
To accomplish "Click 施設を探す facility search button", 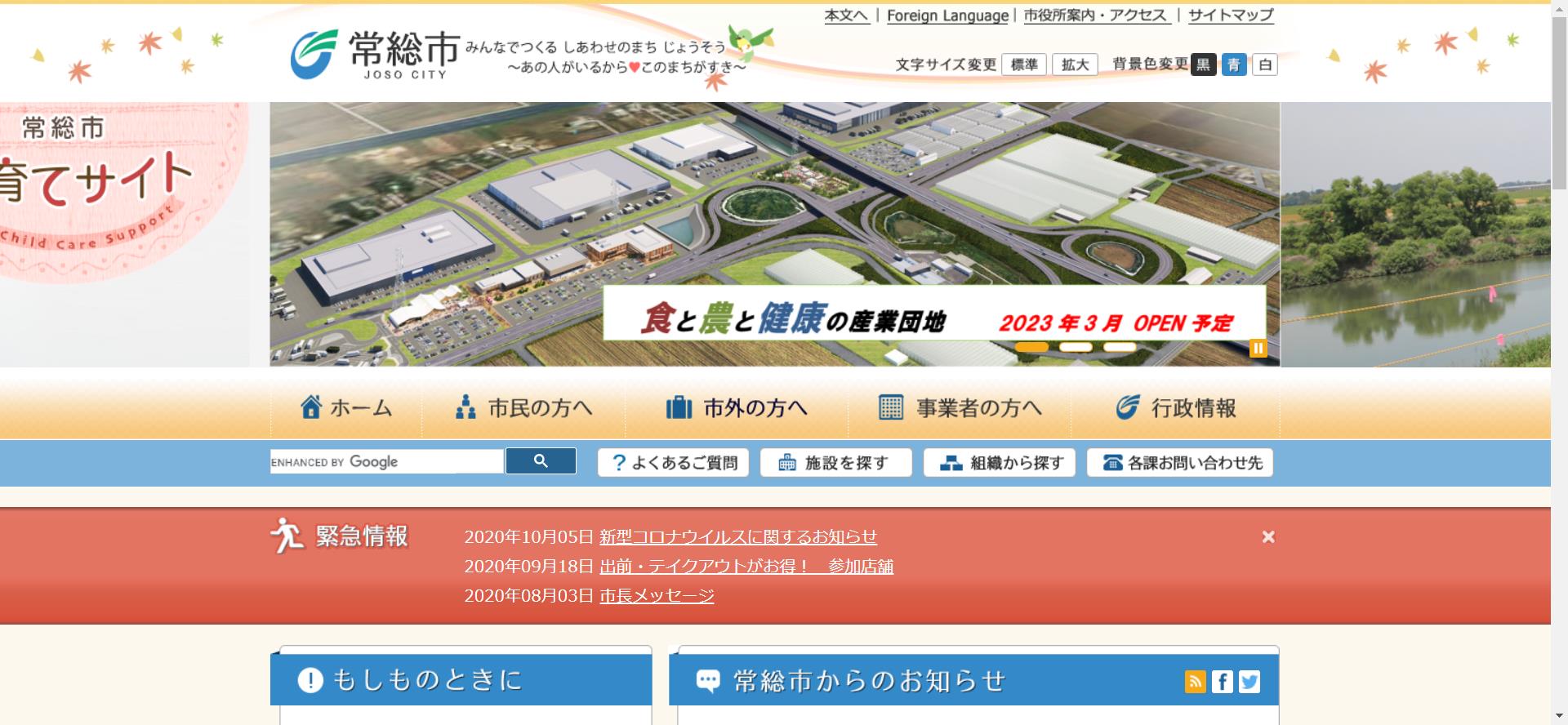I will [x=835, y=463].
